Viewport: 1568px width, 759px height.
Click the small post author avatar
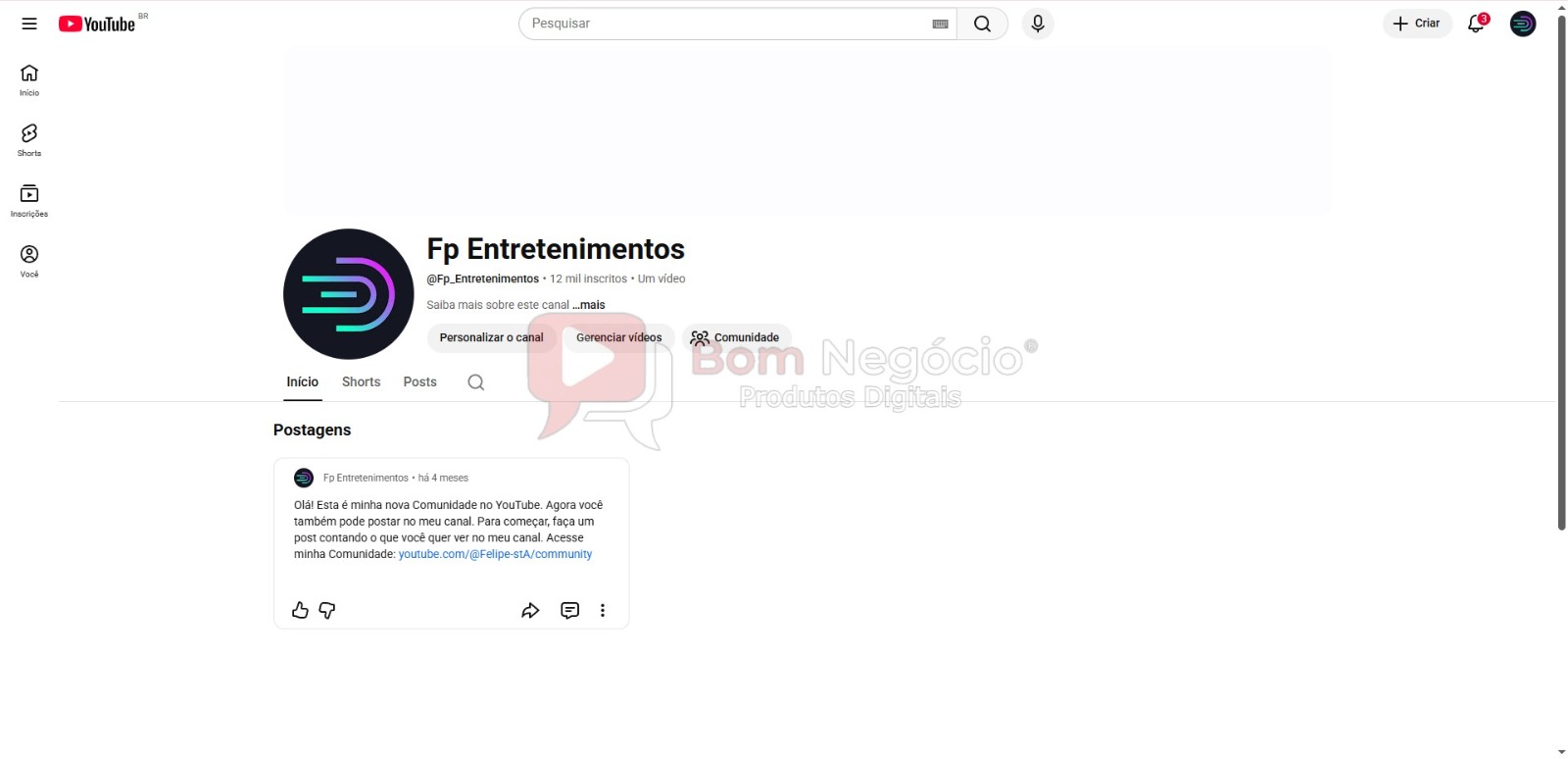click(x=304, y=478)
